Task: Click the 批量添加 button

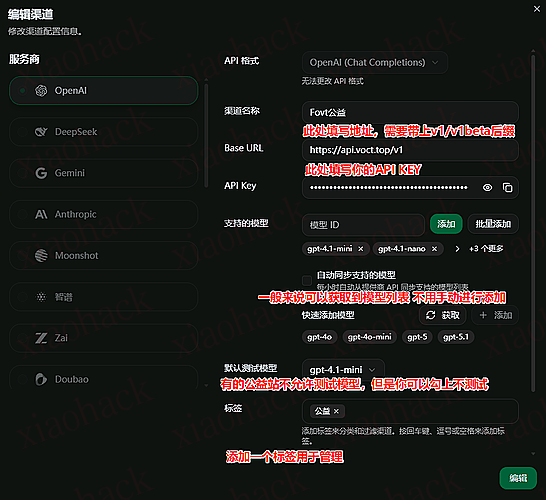Action: click(493, 224)
